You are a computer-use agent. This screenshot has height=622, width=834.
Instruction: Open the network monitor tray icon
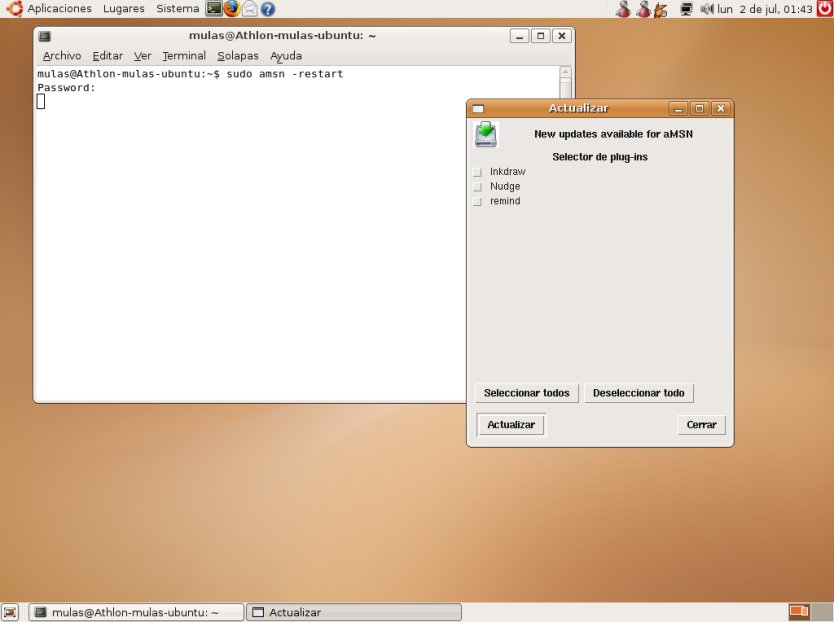[687, 9]
